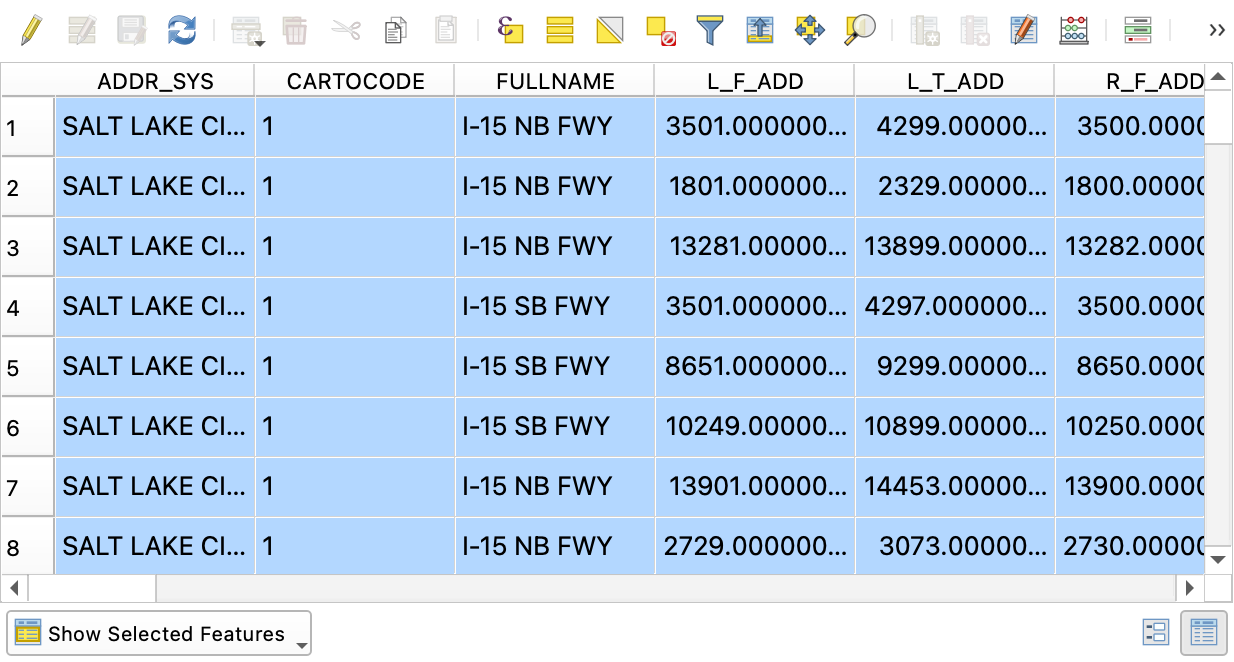Paste features from clipboard
Viewport: 1234px width, 662px height.
coord(446,30)
